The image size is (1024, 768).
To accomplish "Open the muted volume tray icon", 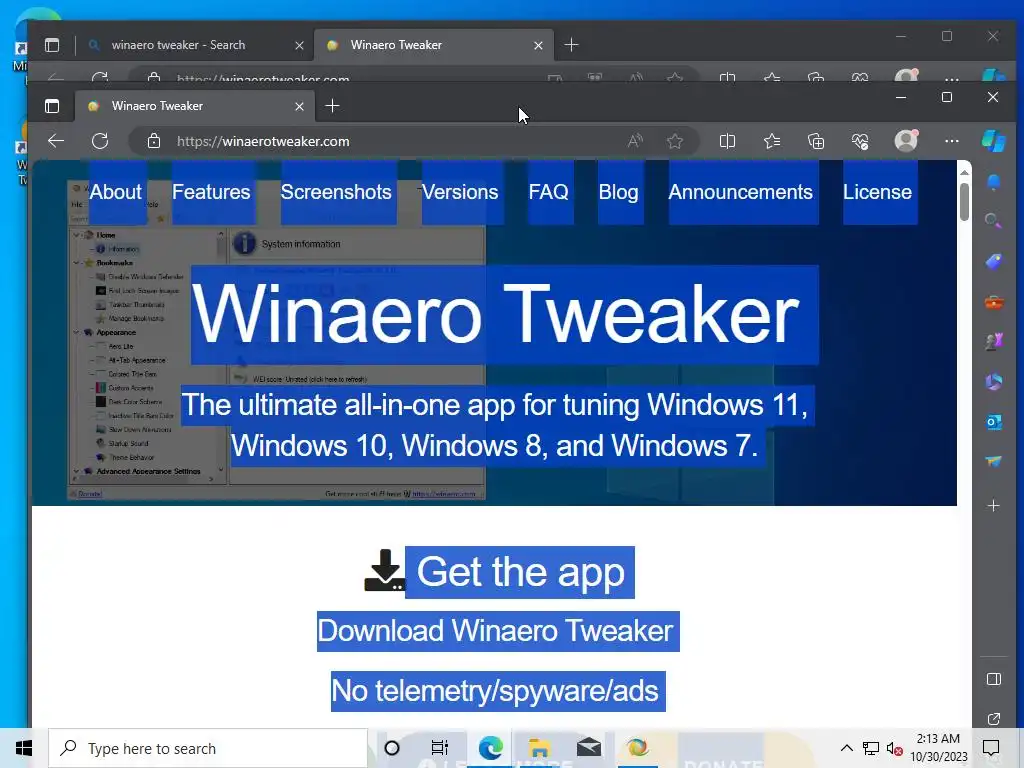I will point(895,748).
